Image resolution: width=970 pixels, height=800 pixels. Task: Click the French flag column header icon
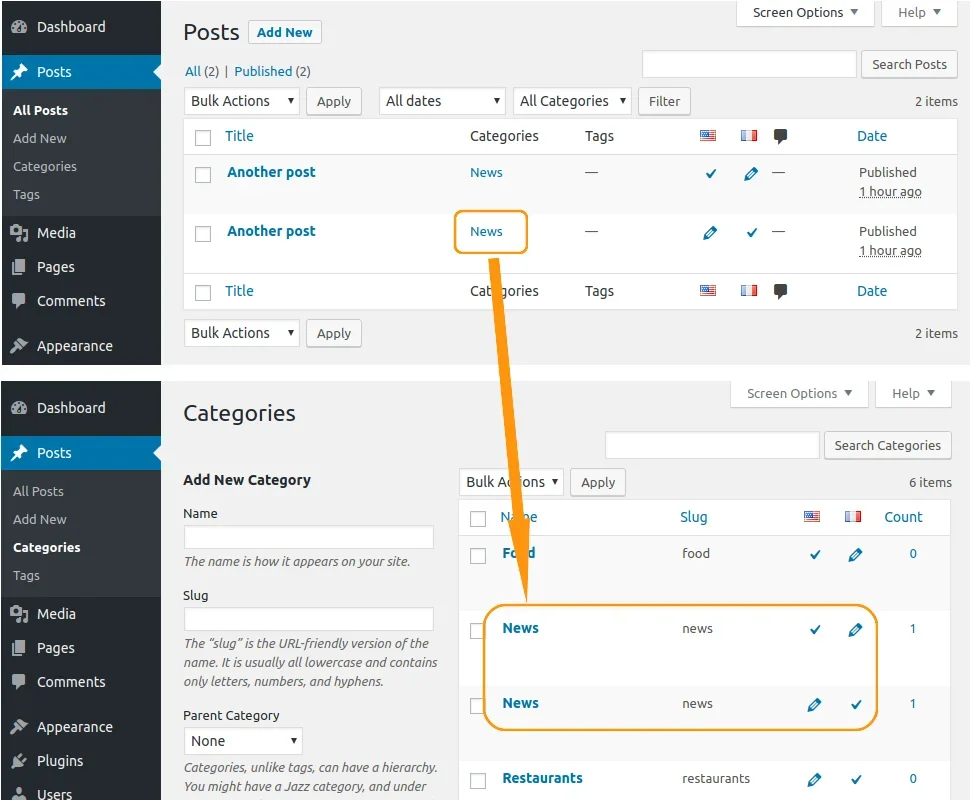point(748,135)
